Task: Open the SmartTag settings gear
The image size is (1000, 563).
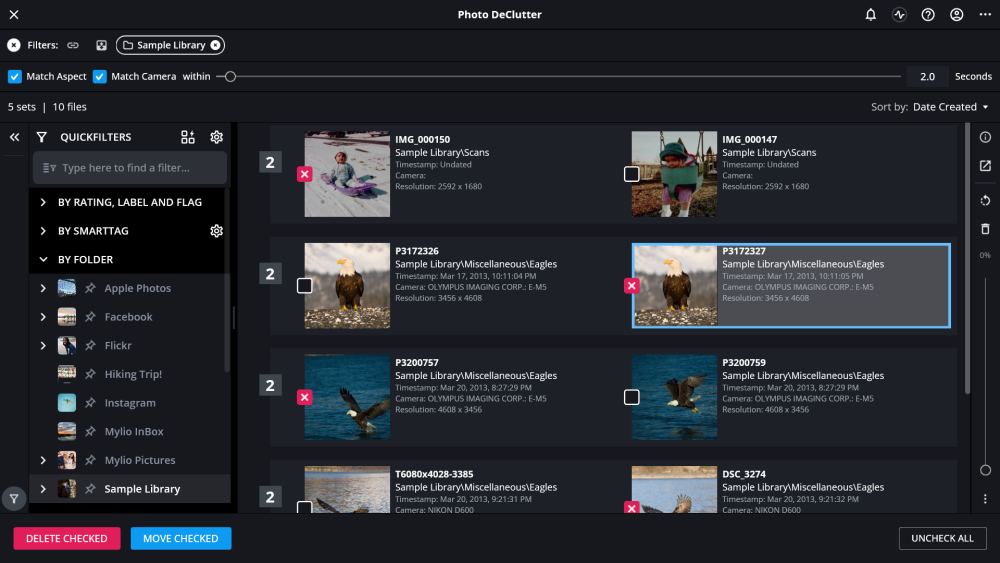Action: (x=217, y=231)
